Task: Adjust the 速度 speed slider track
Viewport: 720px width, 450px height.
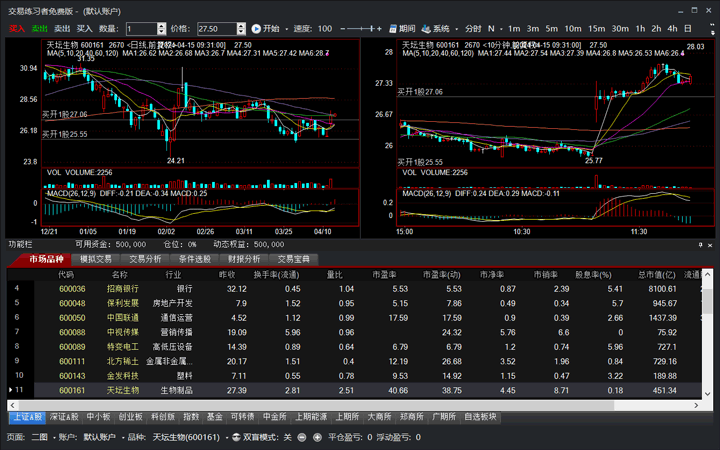Action: click(x=362, y=29)
